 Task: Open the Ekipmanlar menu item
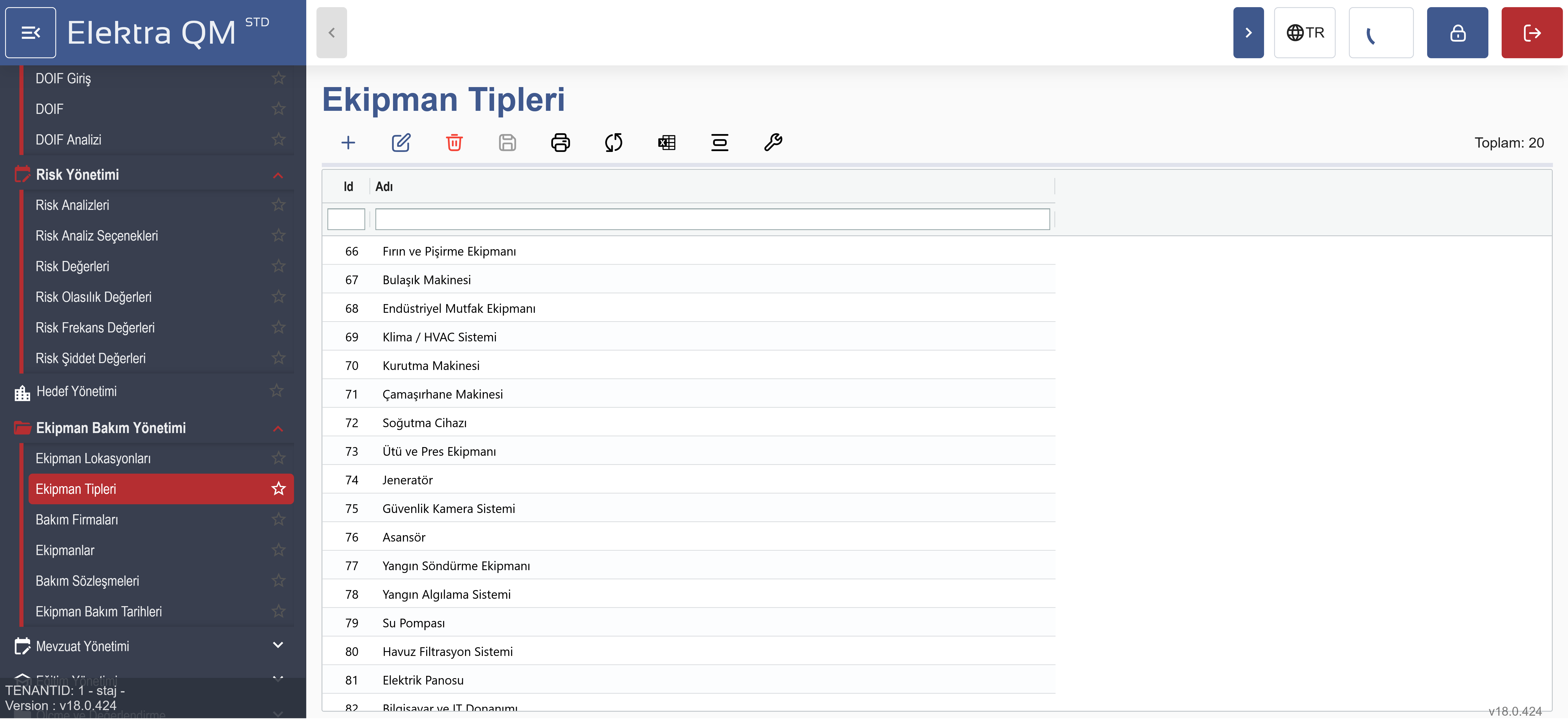click(65, 550)
